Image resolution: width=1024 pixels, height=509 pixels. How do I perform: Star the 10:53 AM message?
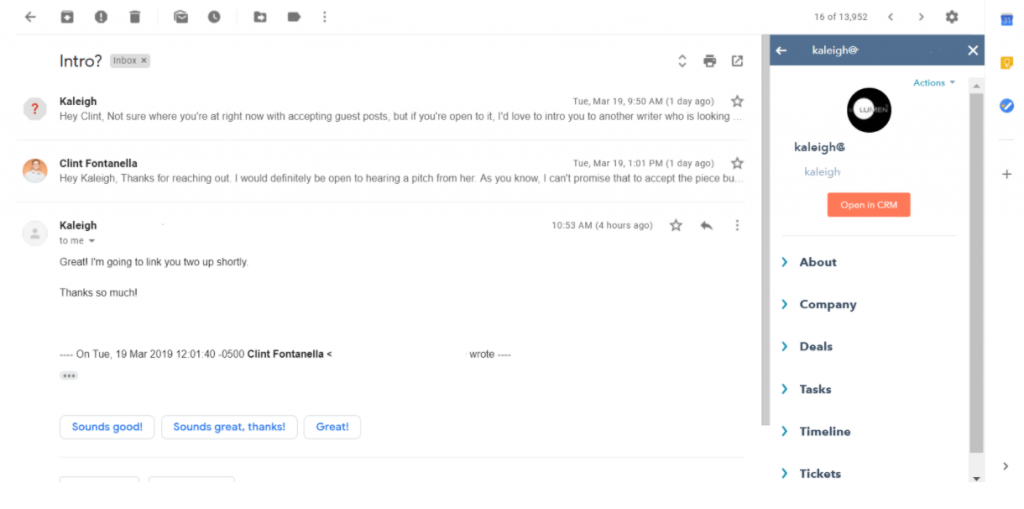click(x=676, y=225)
